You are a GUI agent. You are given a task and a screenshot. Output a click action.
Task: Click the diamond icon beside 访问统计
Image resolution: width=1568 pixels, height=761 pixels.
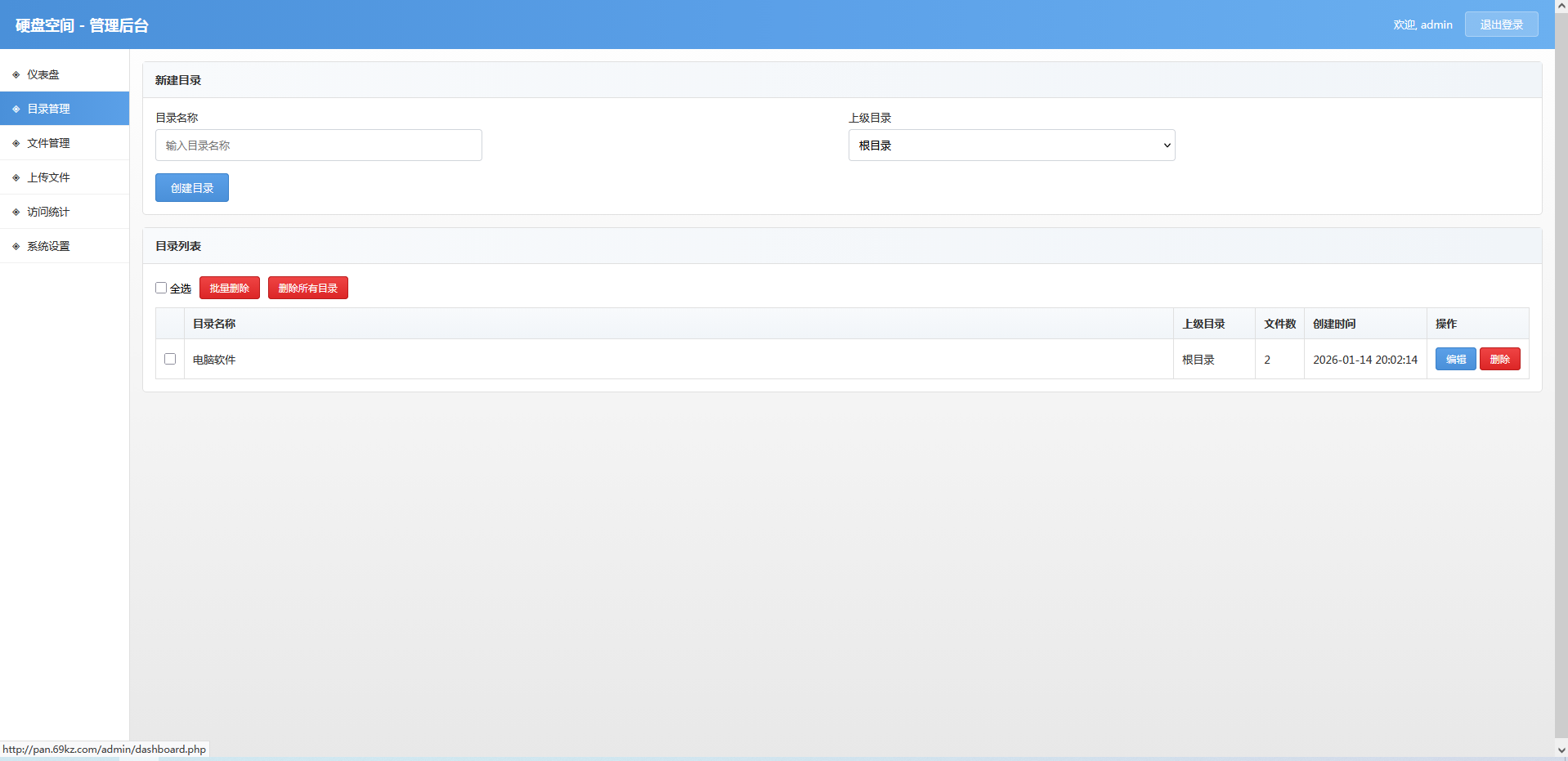16,212
